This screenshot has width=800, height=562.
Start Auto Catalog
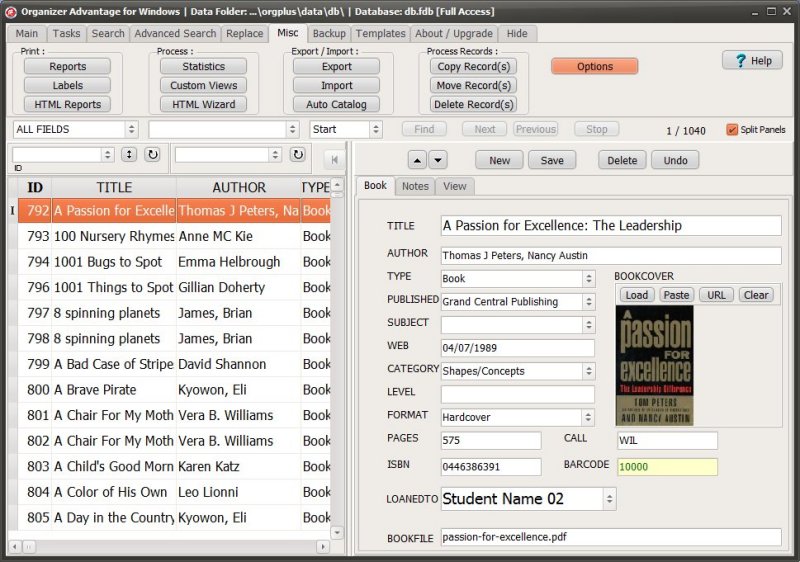pos(336,105)
